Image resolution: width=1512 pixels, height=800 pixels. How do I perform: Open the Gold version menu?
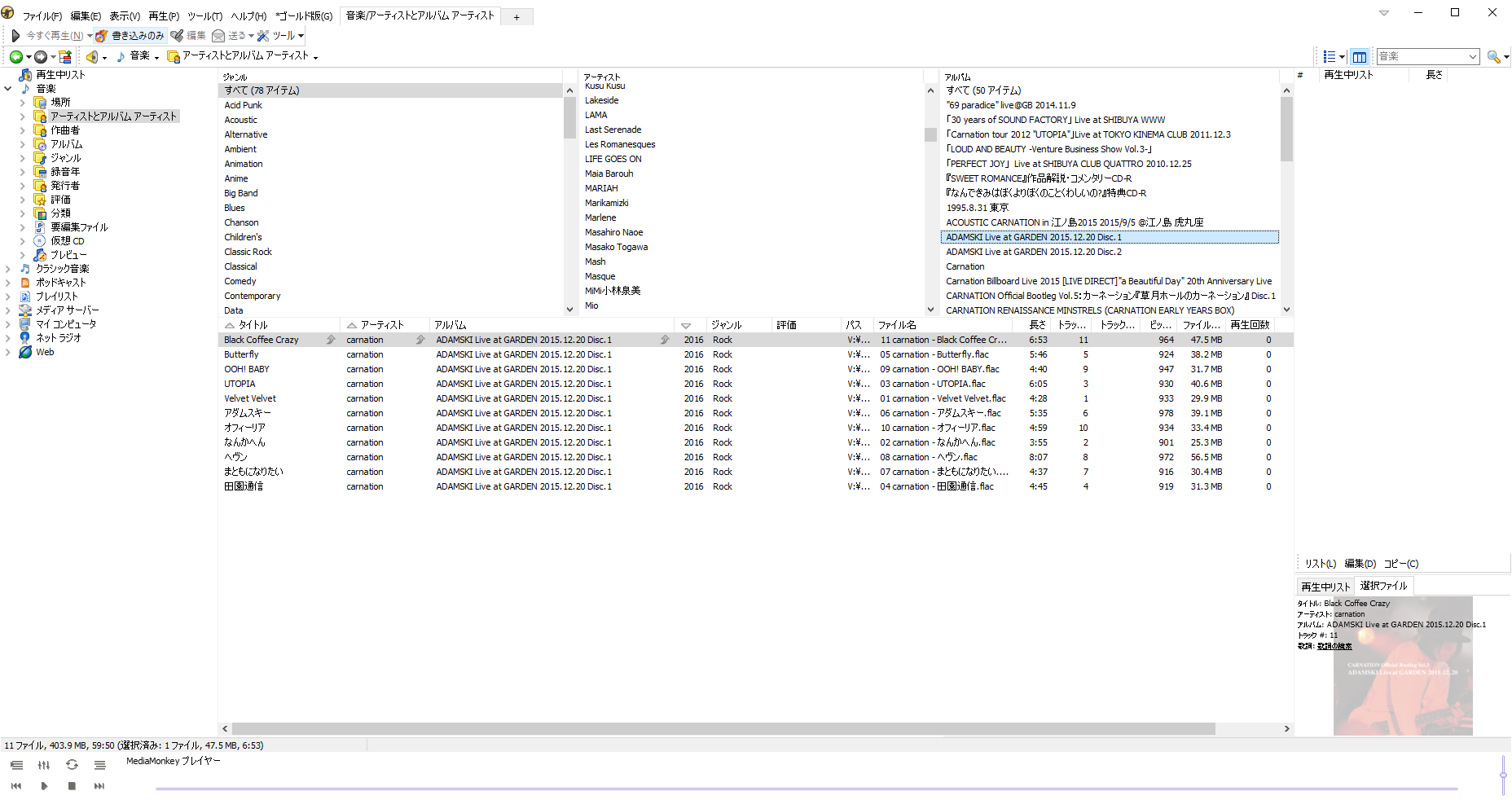[x=304, y=16]
